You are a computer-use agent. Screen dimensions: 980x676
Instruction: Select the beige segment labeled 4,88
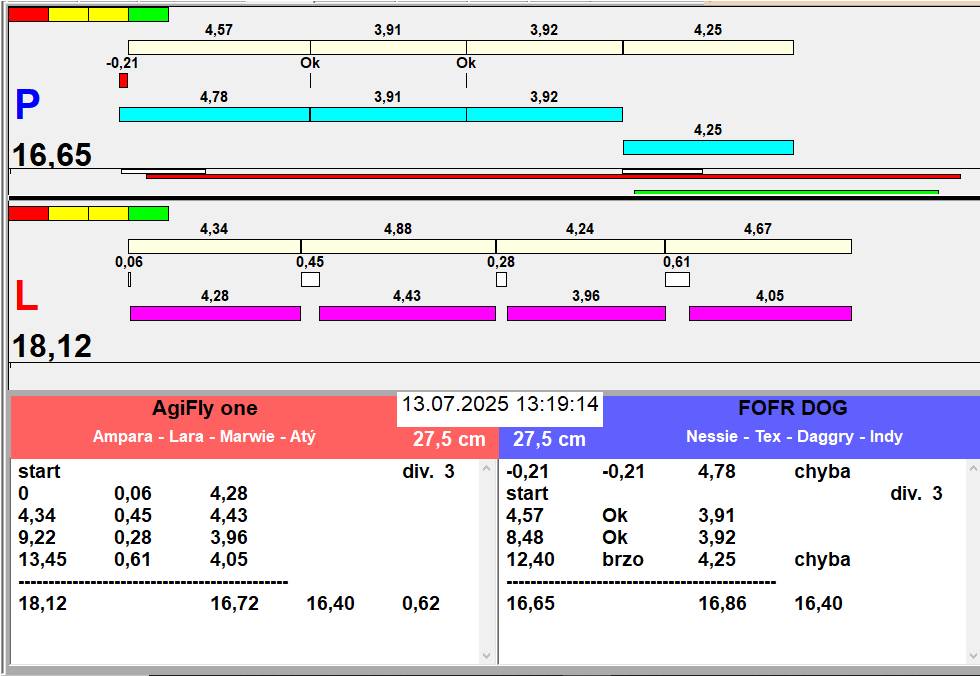coord(398,246)
